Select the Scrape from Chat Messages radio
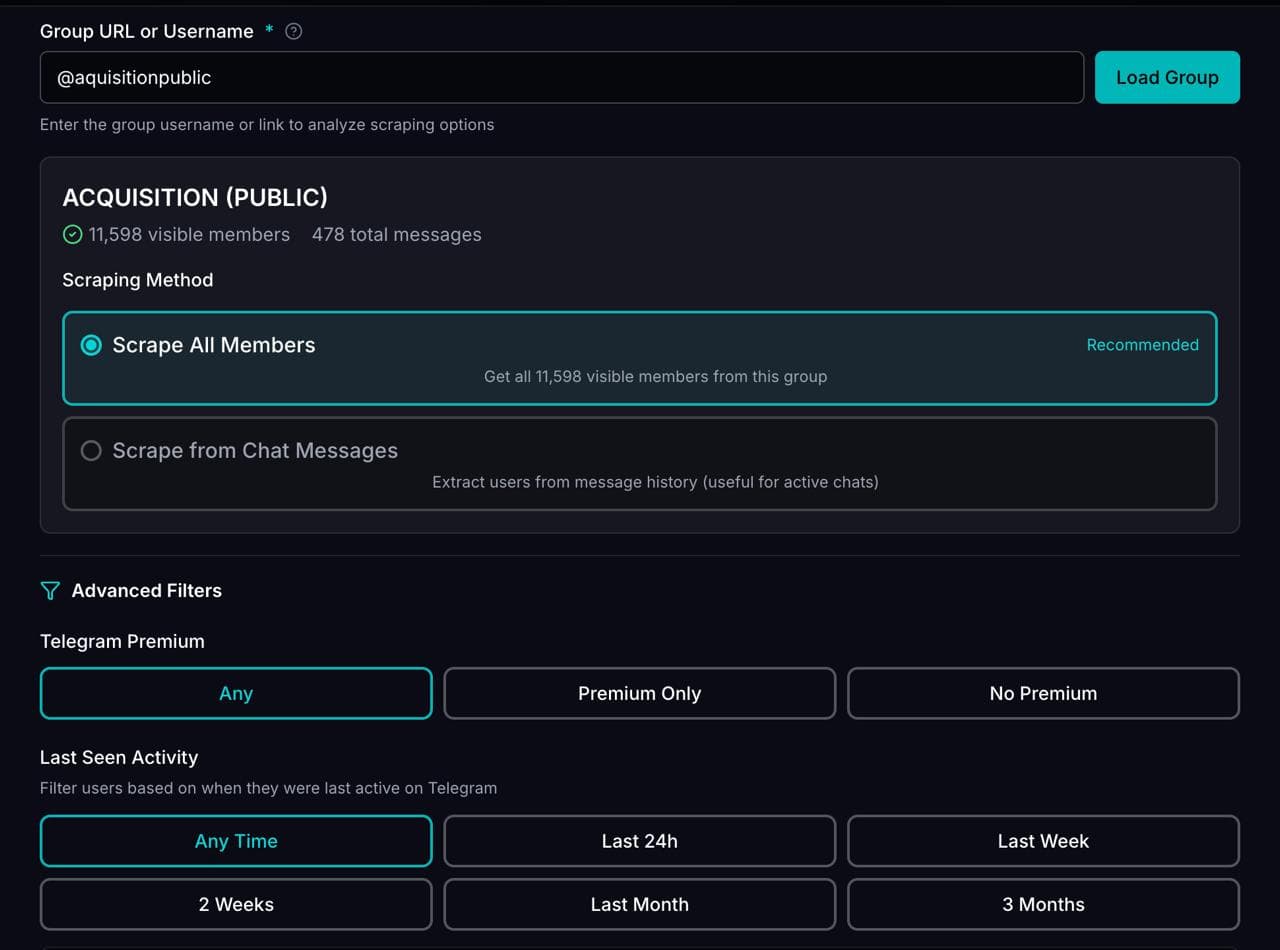The image size is (1280, 950). [91, 451]
